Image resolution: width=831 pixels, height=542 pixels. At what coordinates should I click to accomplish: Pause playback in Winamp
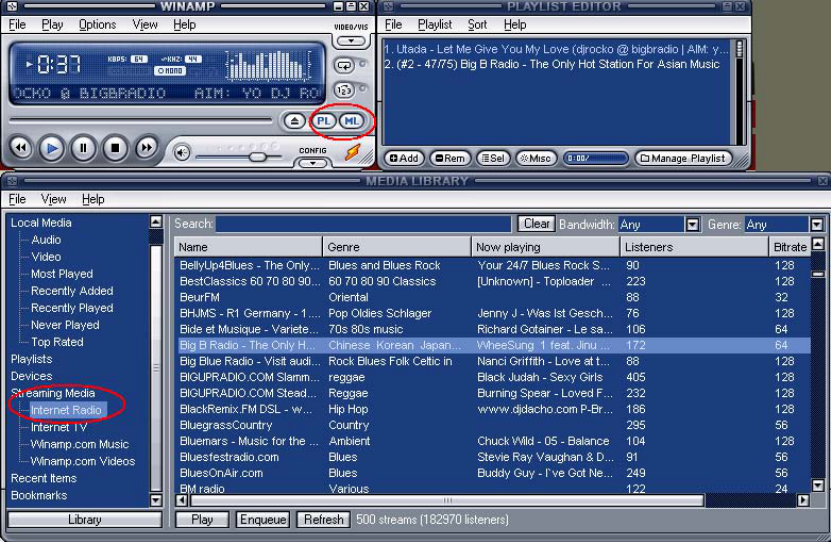click(x=83, y=148)
